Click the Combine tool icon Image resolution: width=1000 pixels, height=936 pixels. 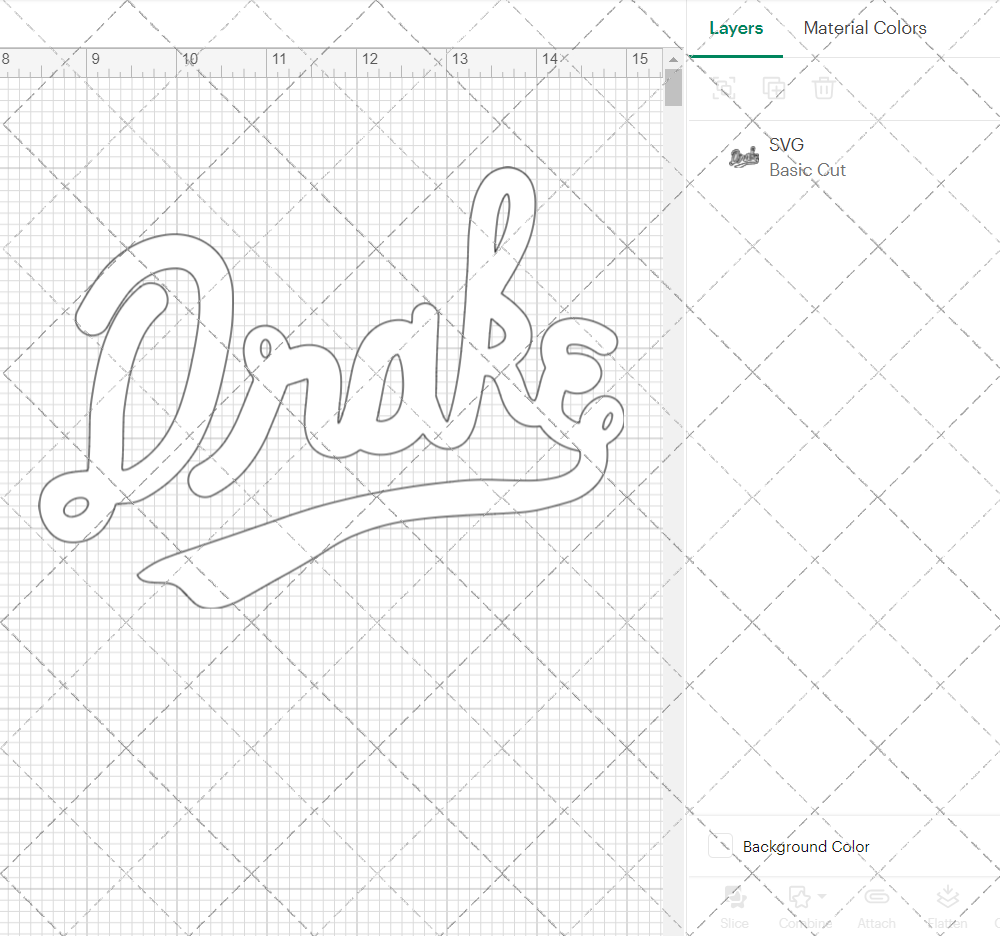[x=800, y=897]
